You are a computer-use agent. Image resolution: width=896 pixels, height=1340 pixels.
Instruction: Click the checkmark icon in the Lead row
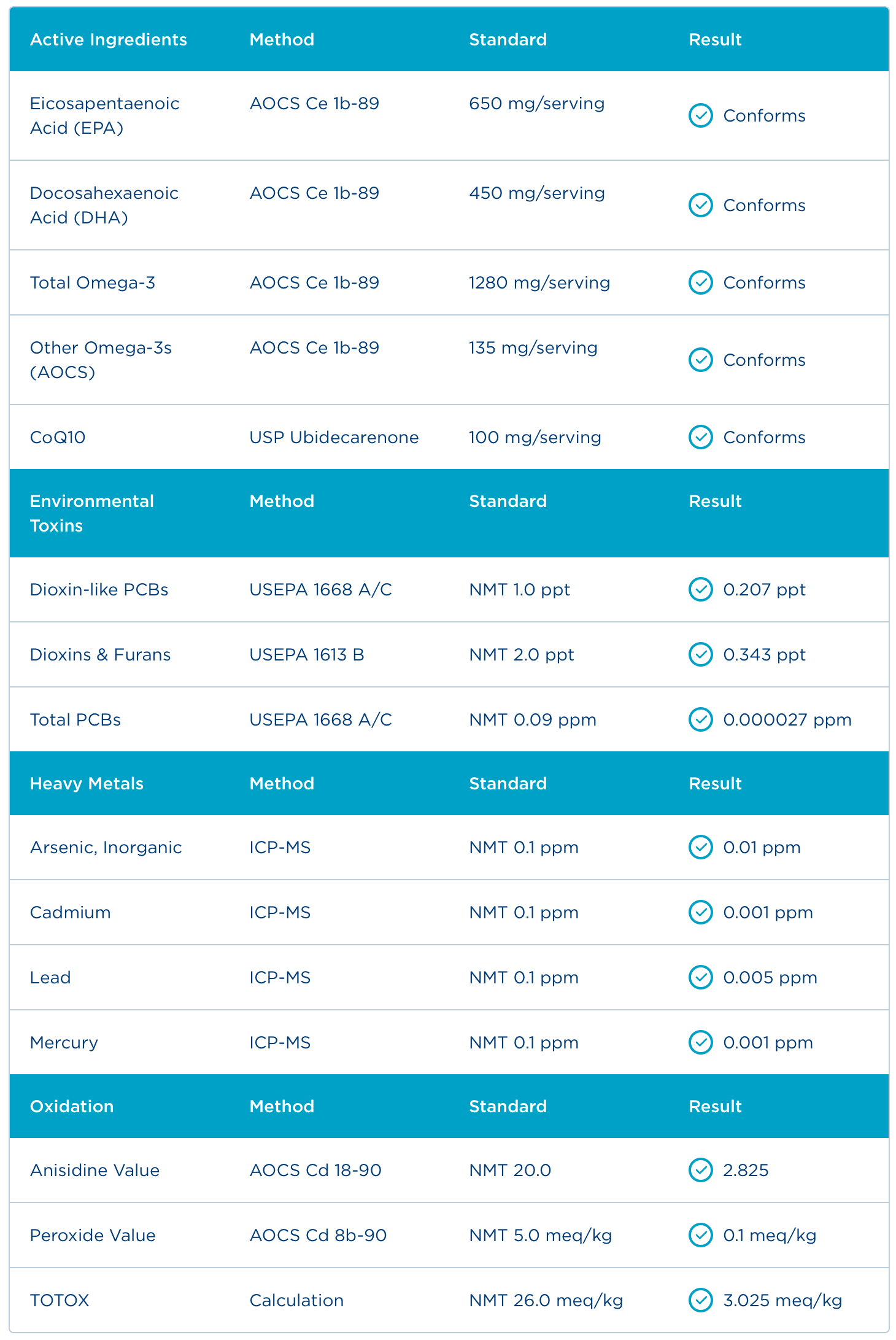[700, 977]
